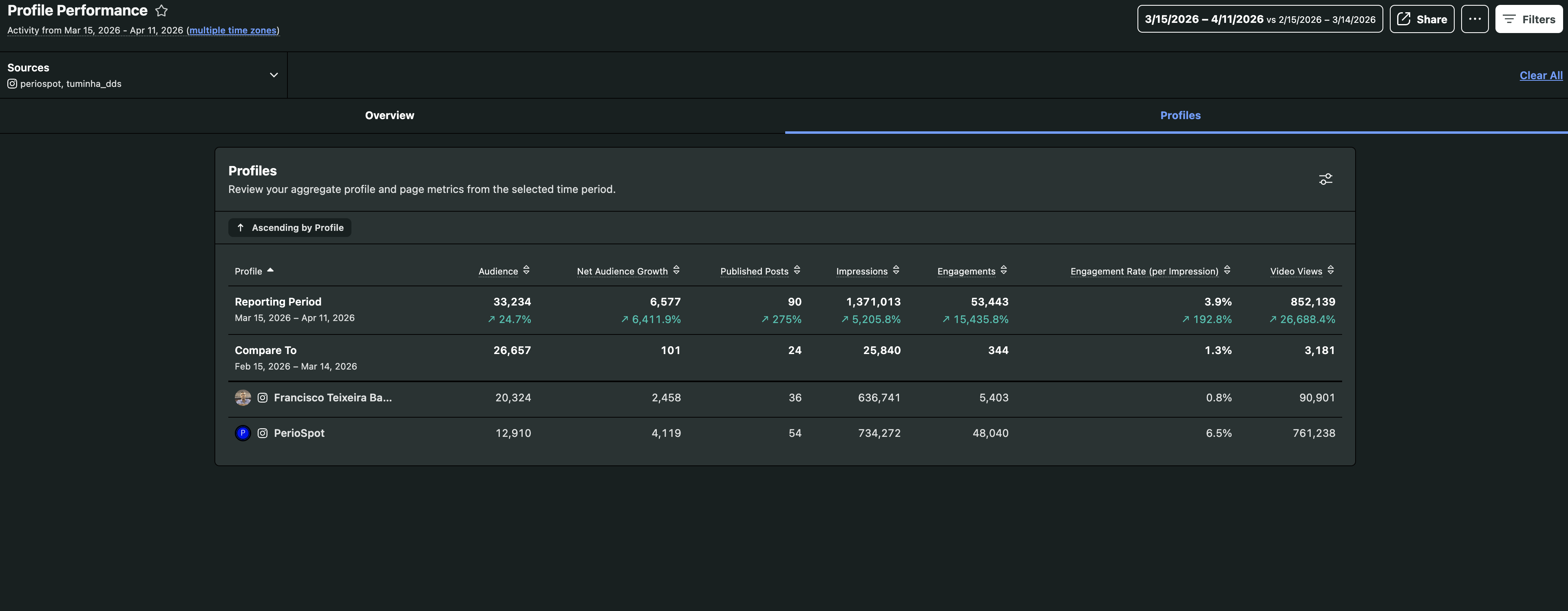This screenshot has width=1568, height=611.
Task: Toggle sorting on the Audience column
Action: (526, 270)
